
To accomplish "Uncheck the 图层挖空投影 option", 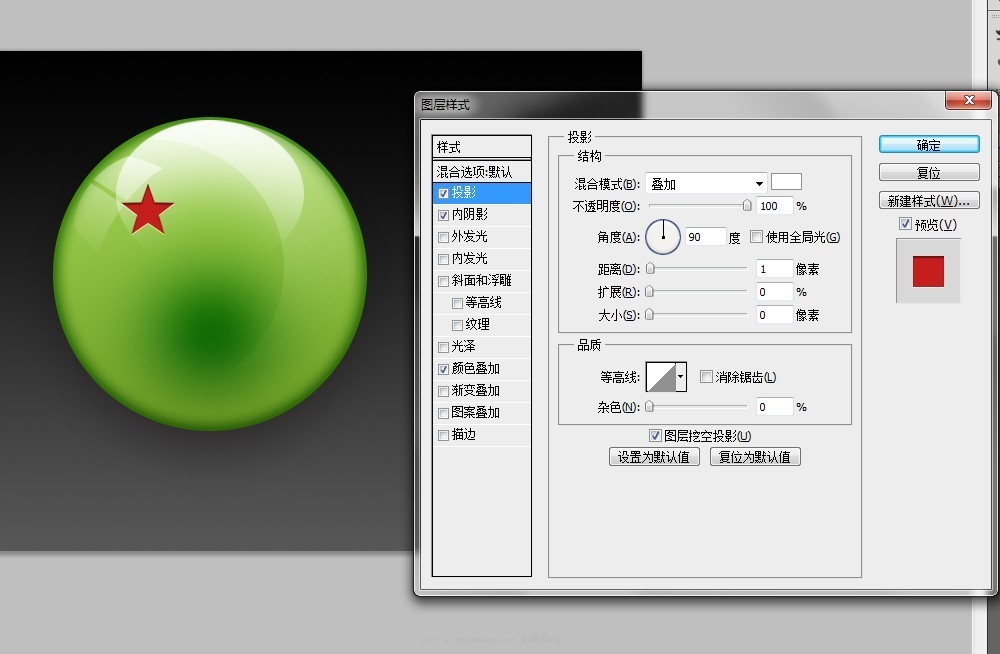I will tap(656, 435).
